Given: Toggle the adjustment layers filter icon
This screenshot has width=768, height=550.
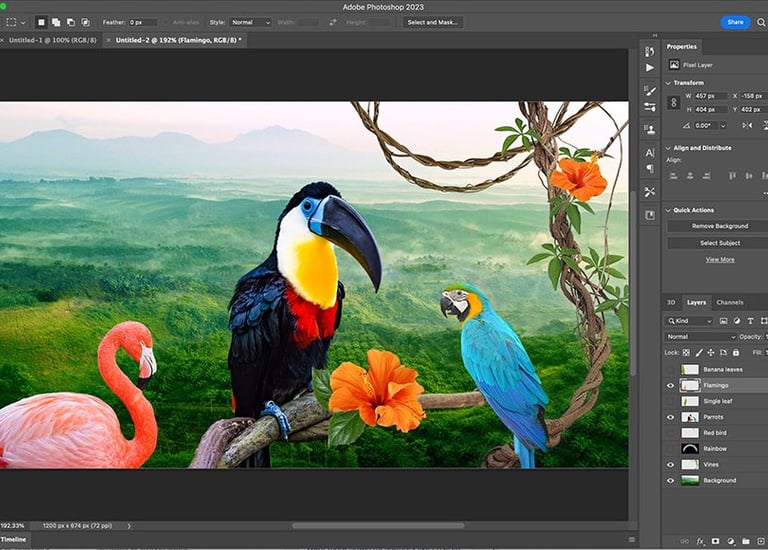Looking at the screenshot, I should [x=737, y=321].
